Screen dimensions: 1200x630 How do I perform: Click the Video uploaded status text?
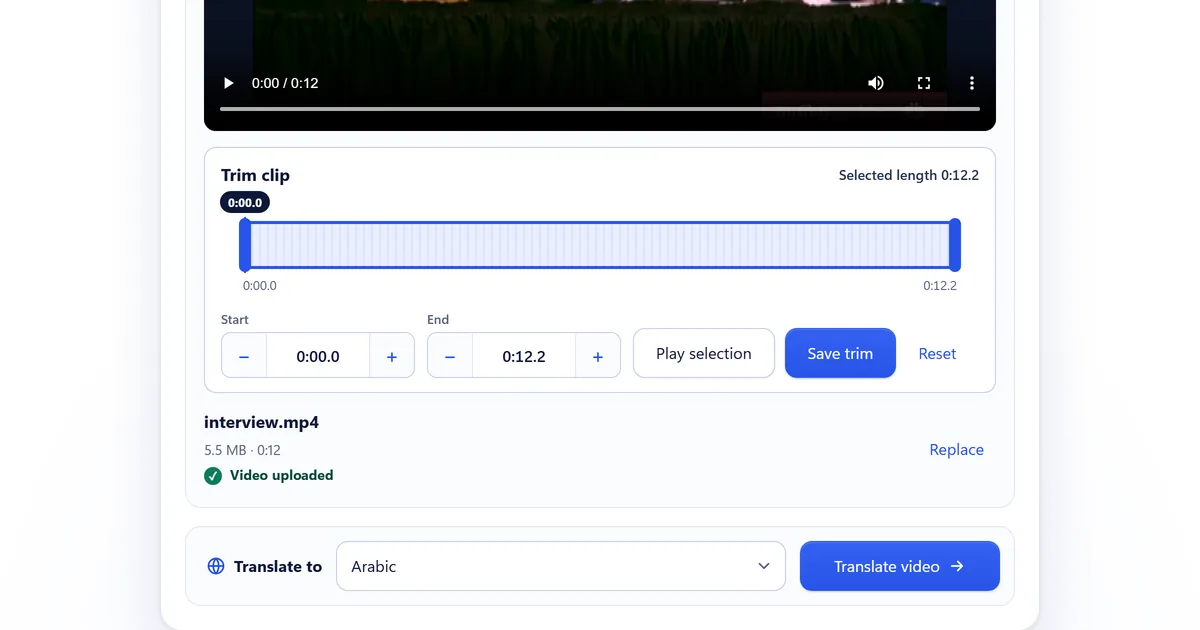coord(282,476)
